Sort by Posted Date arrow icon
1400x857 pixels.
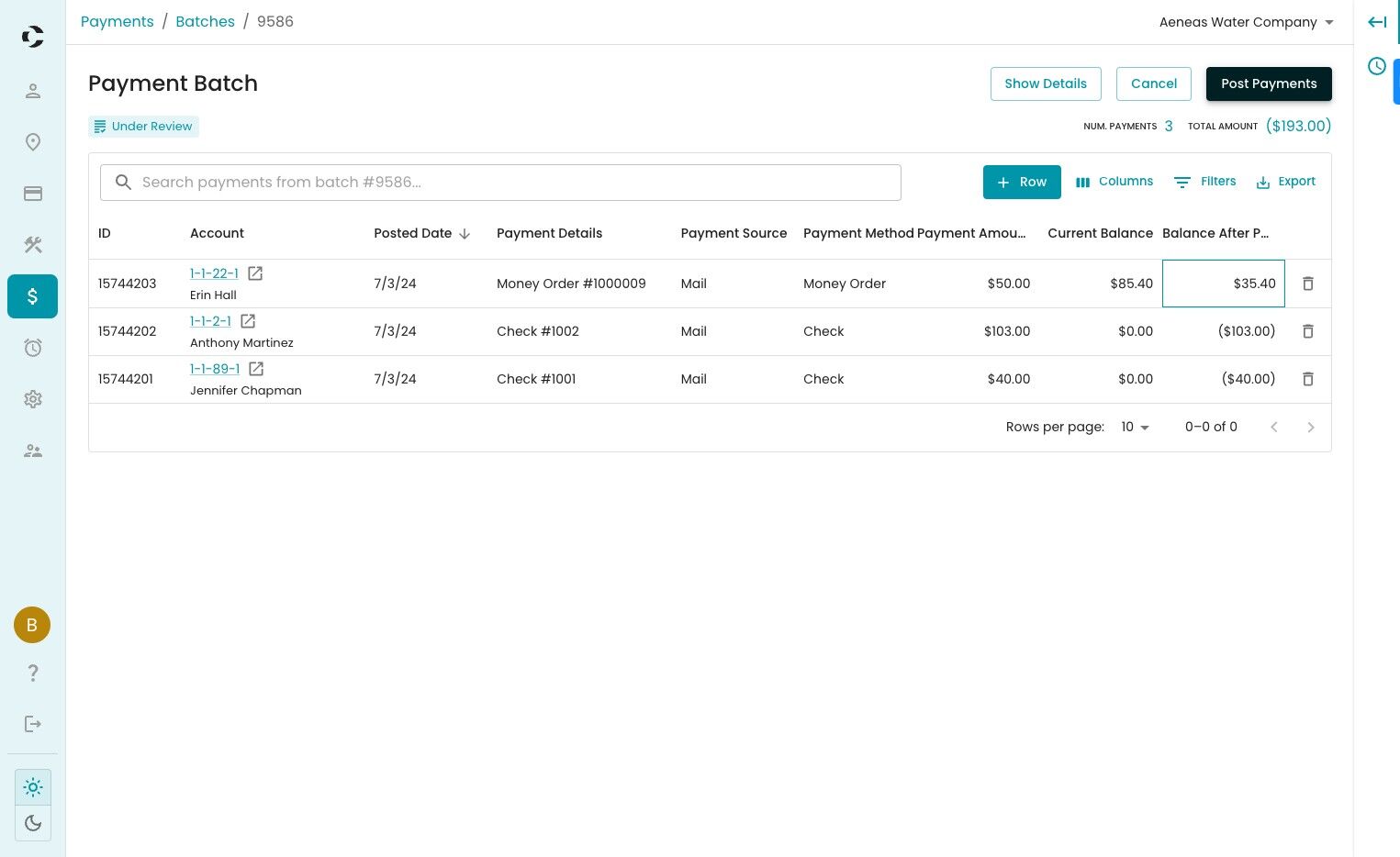pos(465,234)
